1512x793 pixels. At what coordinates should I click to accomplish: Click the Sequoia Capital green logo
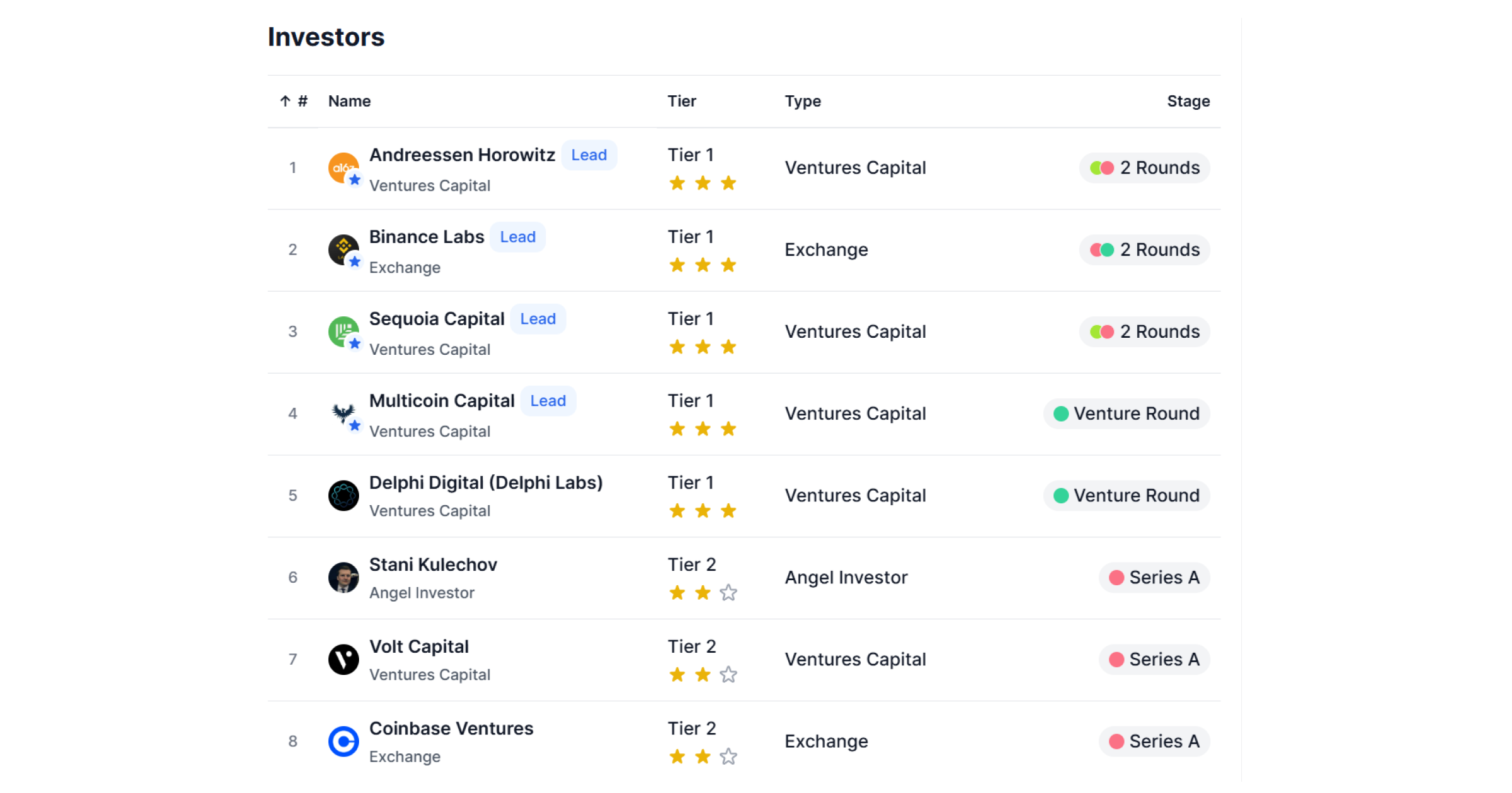pyautogui.click(x=343, y=331)
